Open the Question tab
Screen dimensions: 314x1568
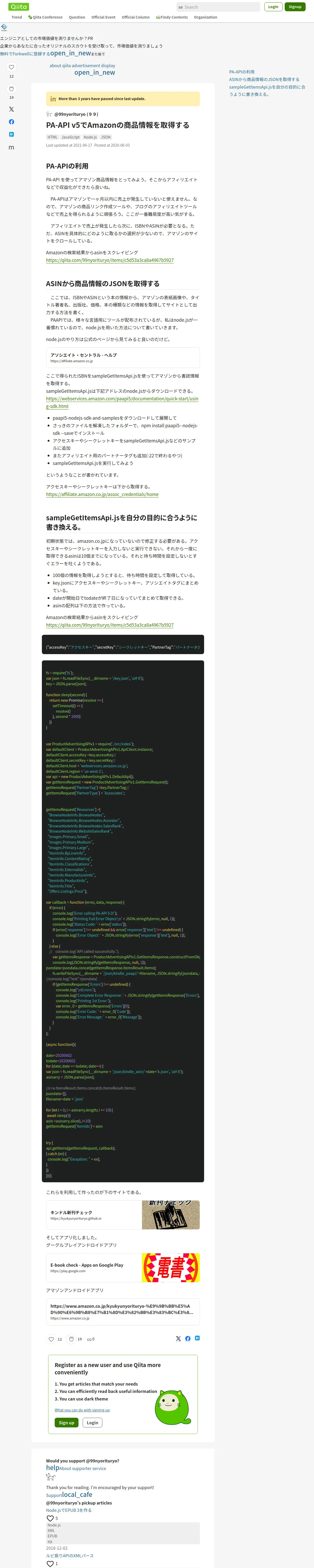[77, 17]
